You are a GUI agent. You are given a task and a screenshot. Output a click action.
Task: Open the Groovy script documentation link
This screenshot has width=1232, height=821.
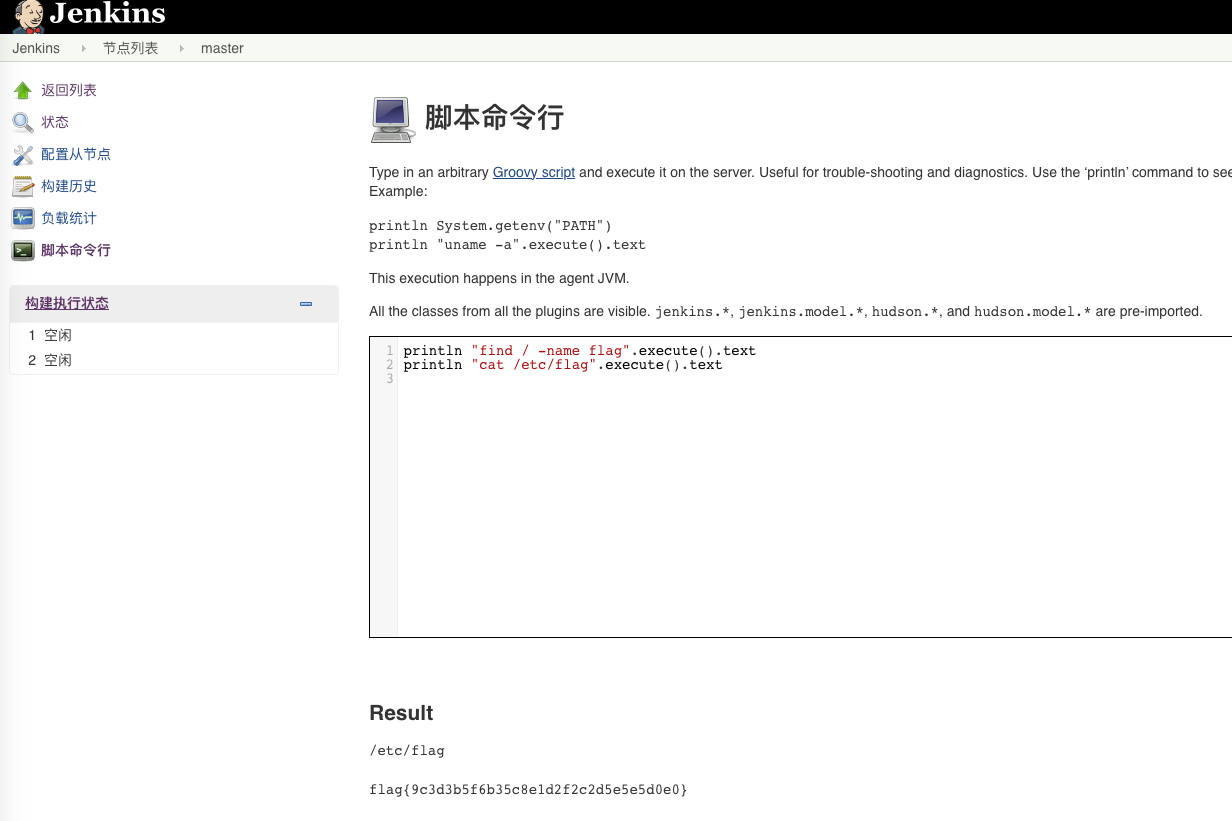click(x=533, y=172)
